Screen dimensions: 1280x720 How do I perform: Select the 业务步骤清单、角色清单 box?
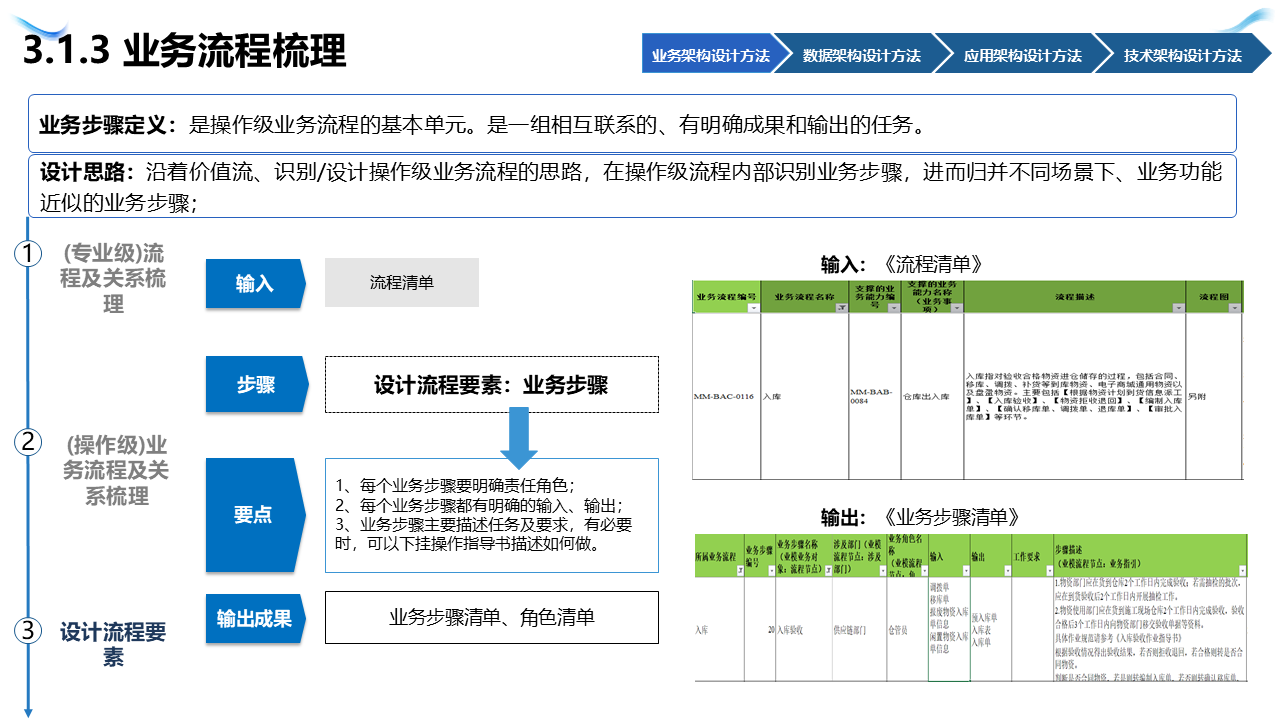492,617
